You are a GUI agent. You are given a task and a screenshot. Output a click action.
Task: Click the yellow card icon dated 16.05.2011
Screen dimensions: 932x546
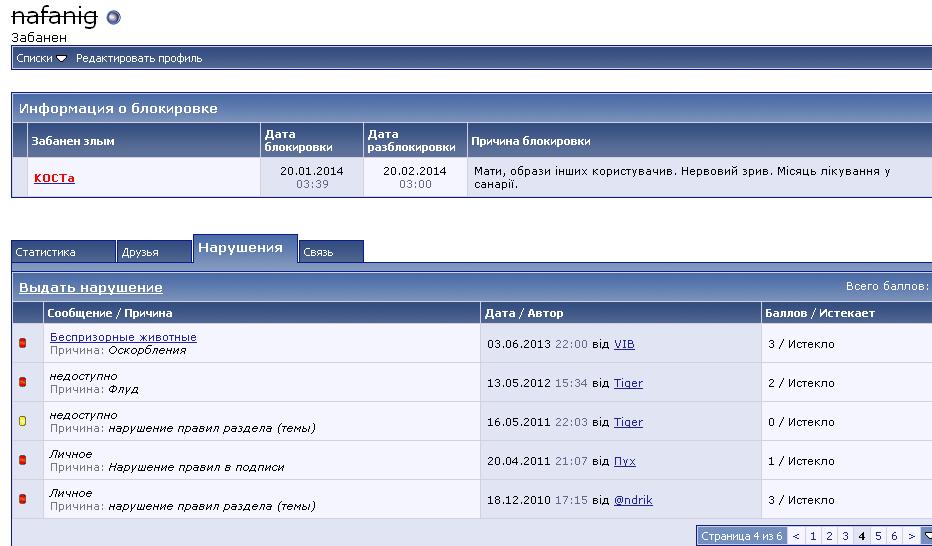23,421
